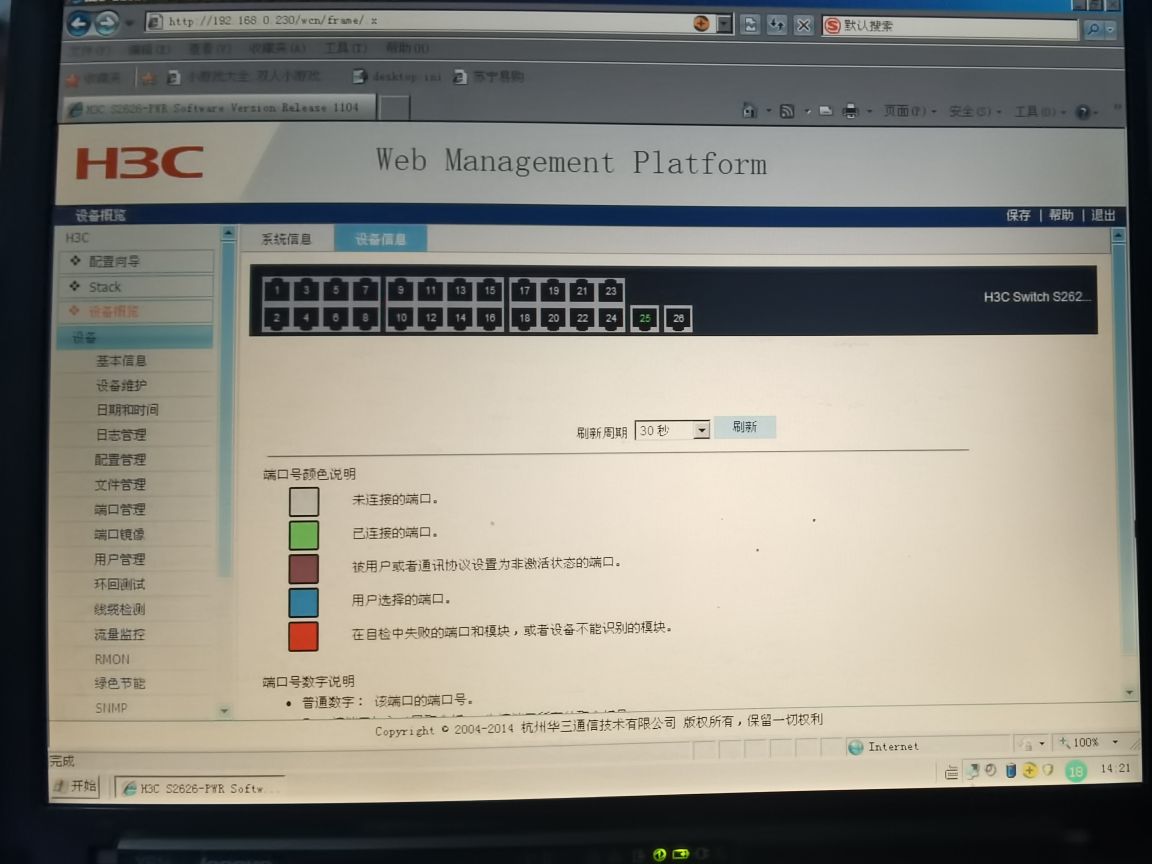Screen dimensions: 1152x864
Task: Switch to the 设备信息 tab
Action: click(x=380, y=239)
